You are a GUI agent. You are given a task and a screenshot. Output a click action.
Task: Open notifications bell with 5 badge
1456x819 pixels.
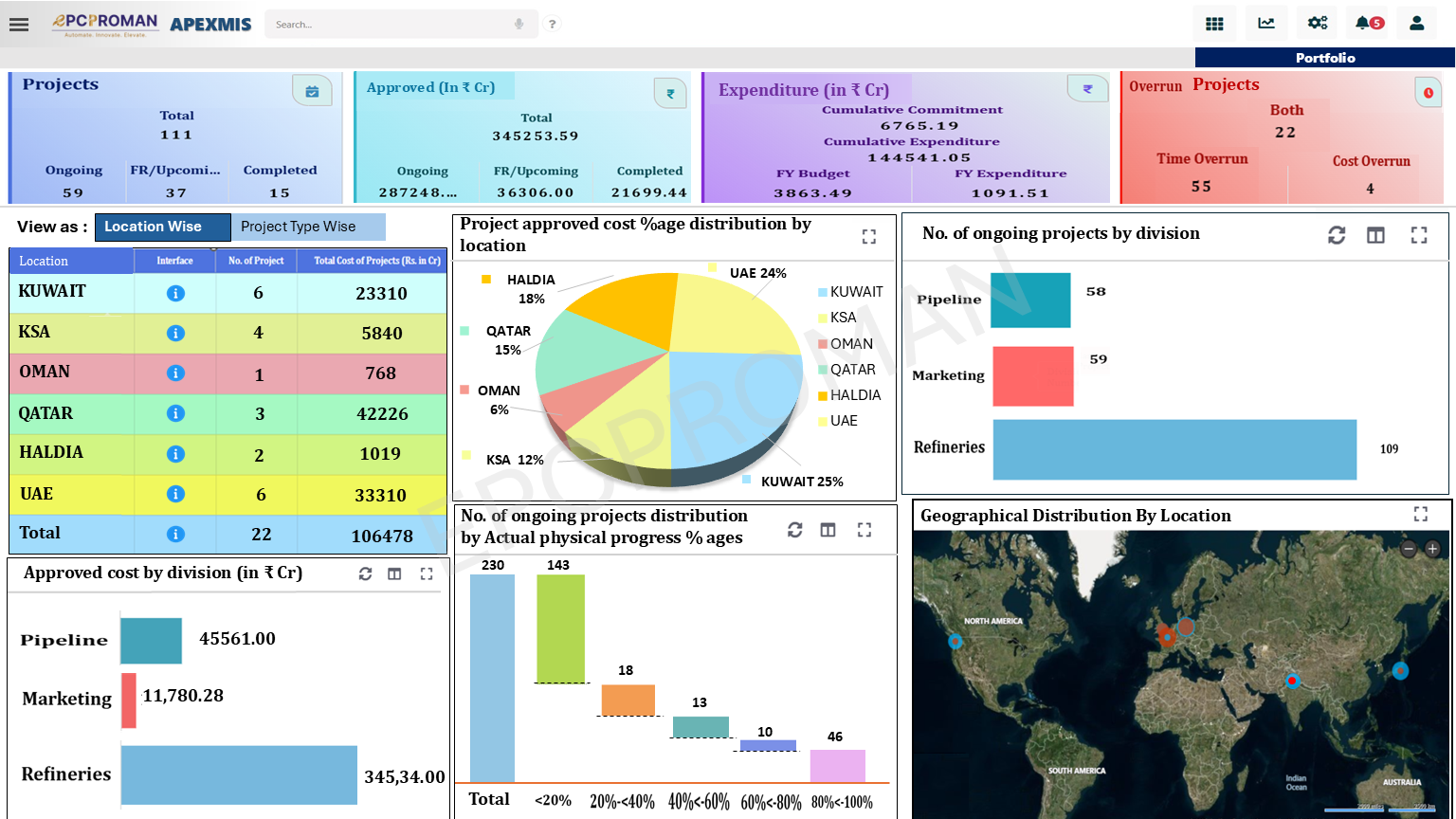1368,24
